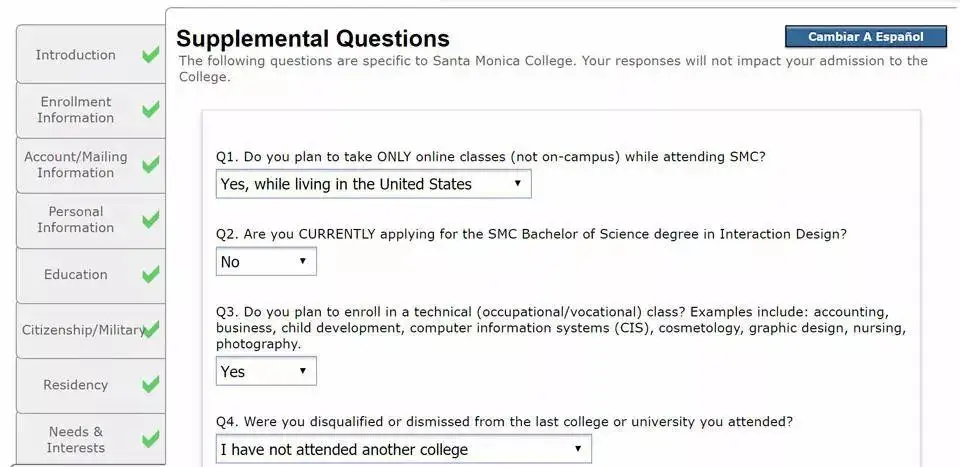
Task: Open the Q1 online classes dropdown
Action: pyautogui.click(x=373, y=184)
